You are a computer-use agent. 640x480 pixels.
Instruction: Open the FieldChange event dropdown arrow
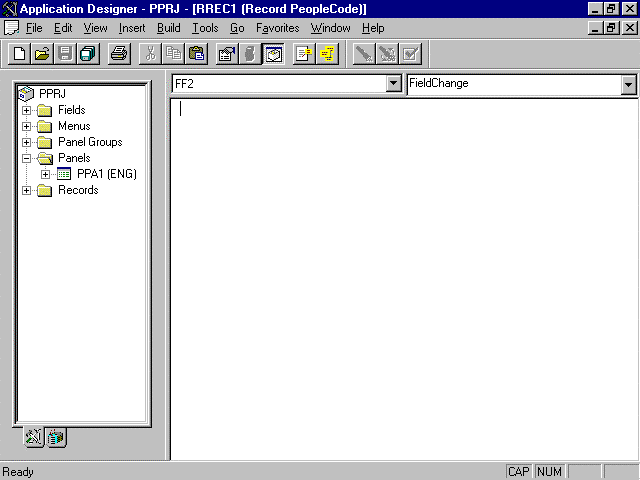629,84
